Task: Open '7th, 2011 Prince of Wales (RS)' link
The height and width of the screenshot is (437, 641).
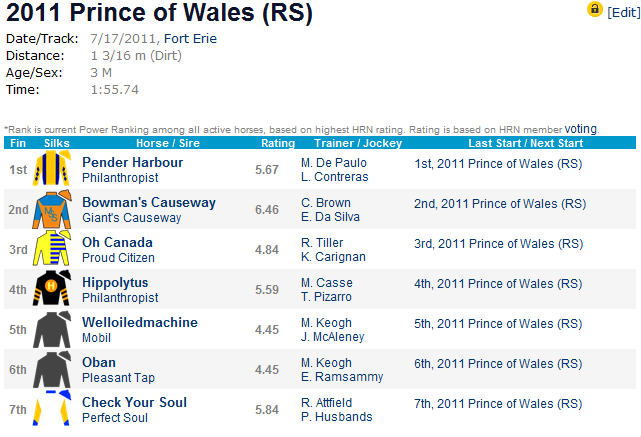Action: (498, 404)
